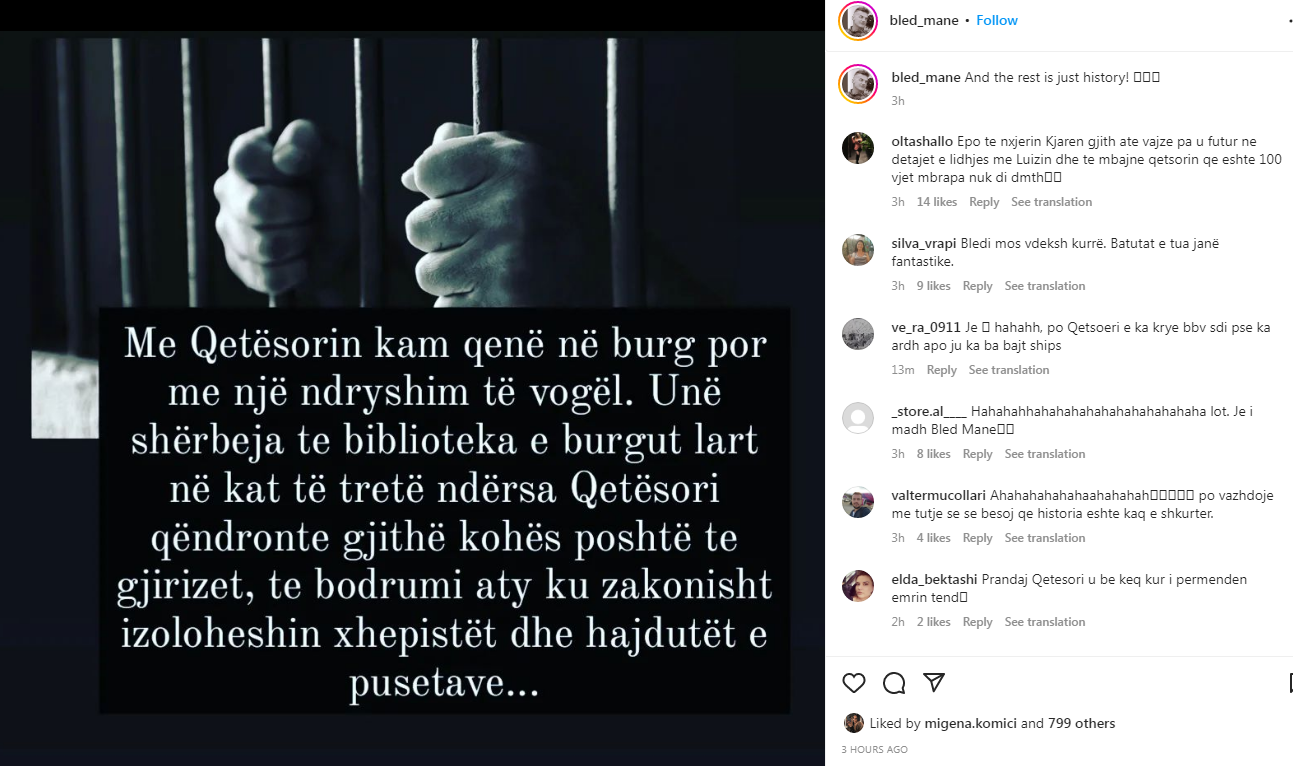See translation of elda_bektashi's comment
The width and height of the screenshot is (1293, 766).
point(1045,622)
